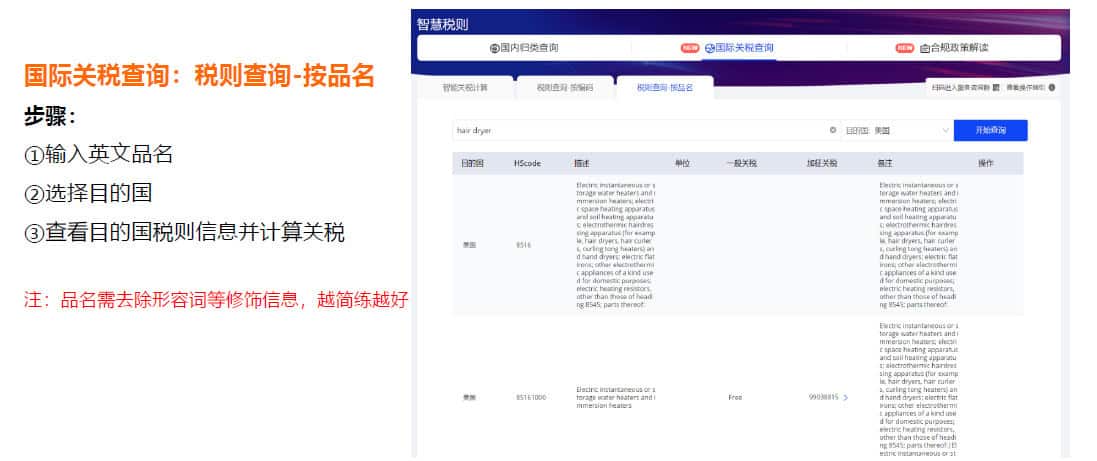Switch to the 税则查询-按编码 tab
This screenshot has width=1097, height=461.
pyautogui.click(x=565, y=88)
